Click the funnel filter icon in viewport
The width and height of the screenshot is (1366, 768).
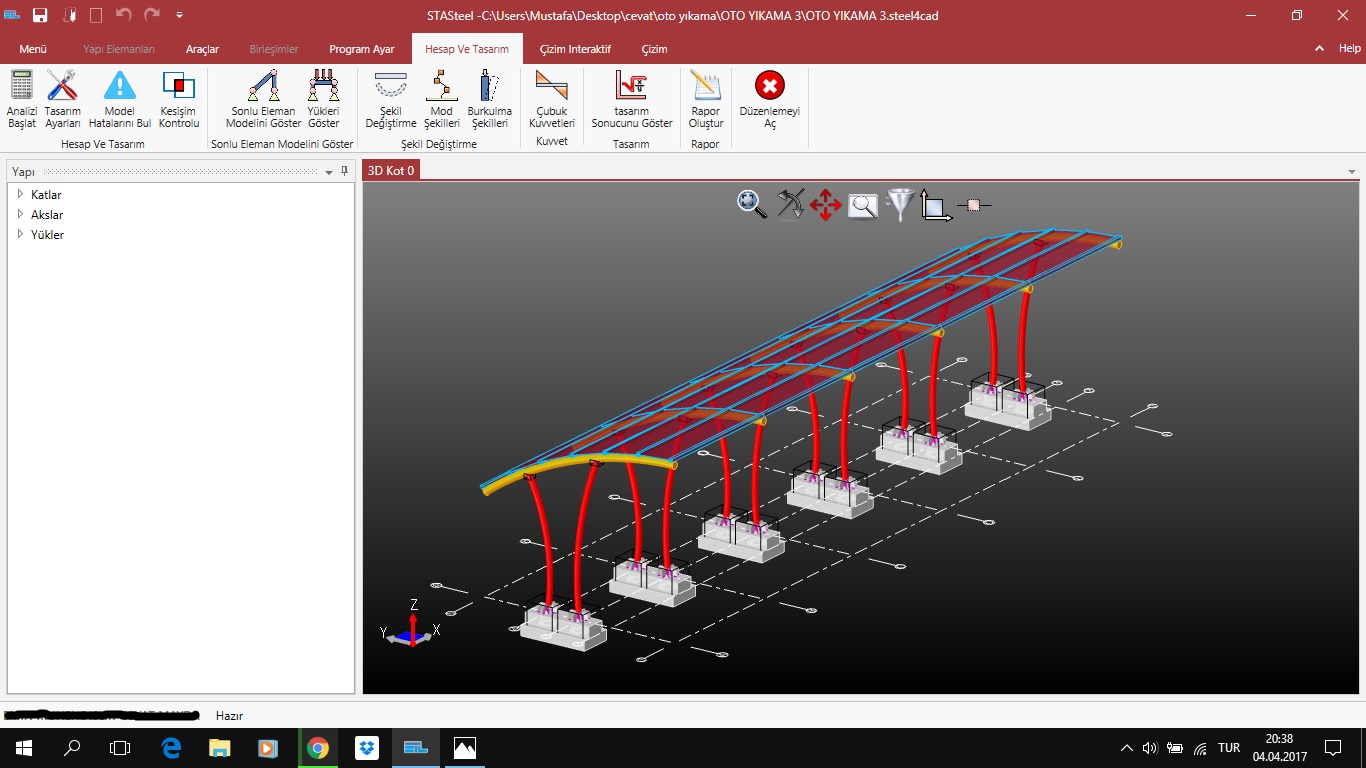[x=901, y=205]
